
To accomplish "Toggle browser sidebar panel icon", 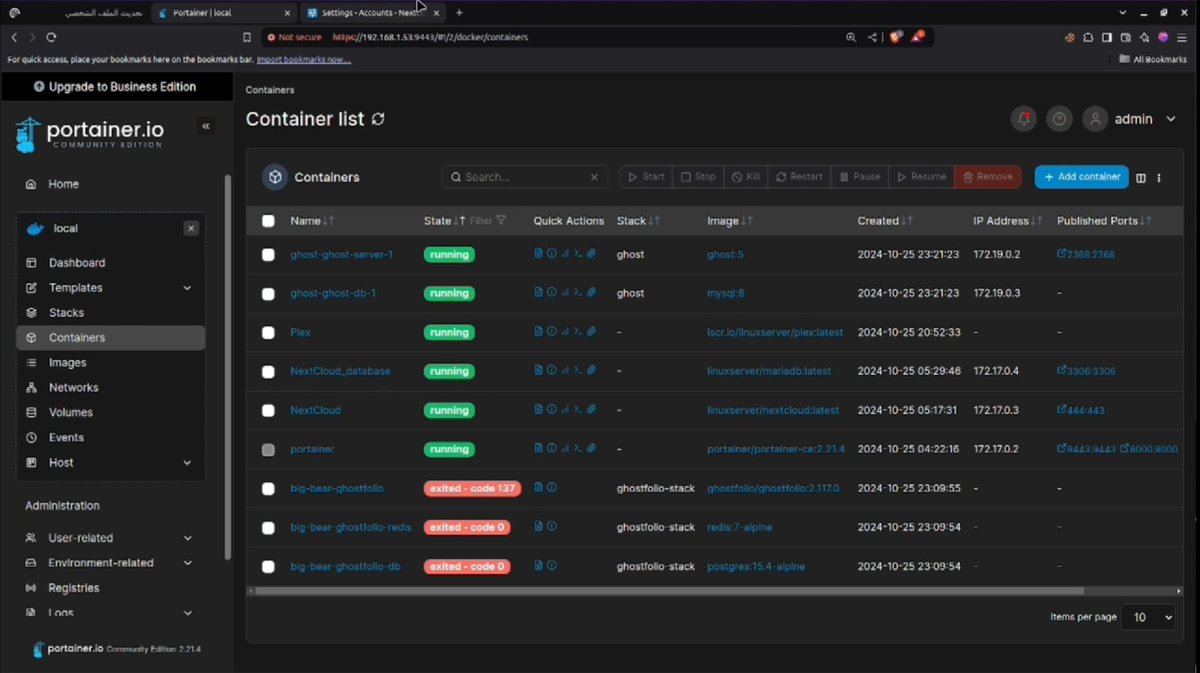I will (1107, 37).
